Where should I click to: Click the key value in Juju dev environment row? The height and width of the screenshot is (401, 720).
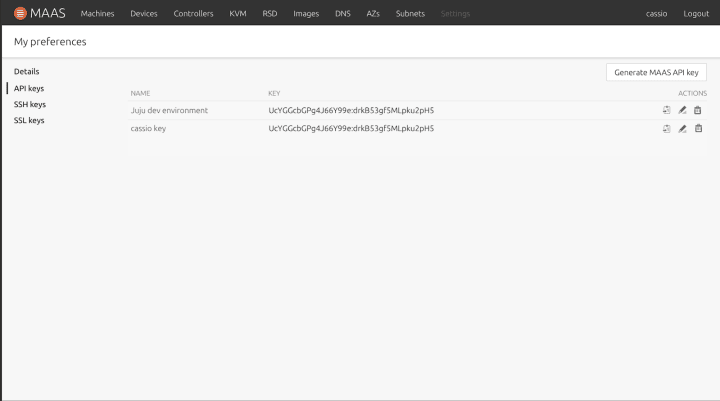point(351,110)
